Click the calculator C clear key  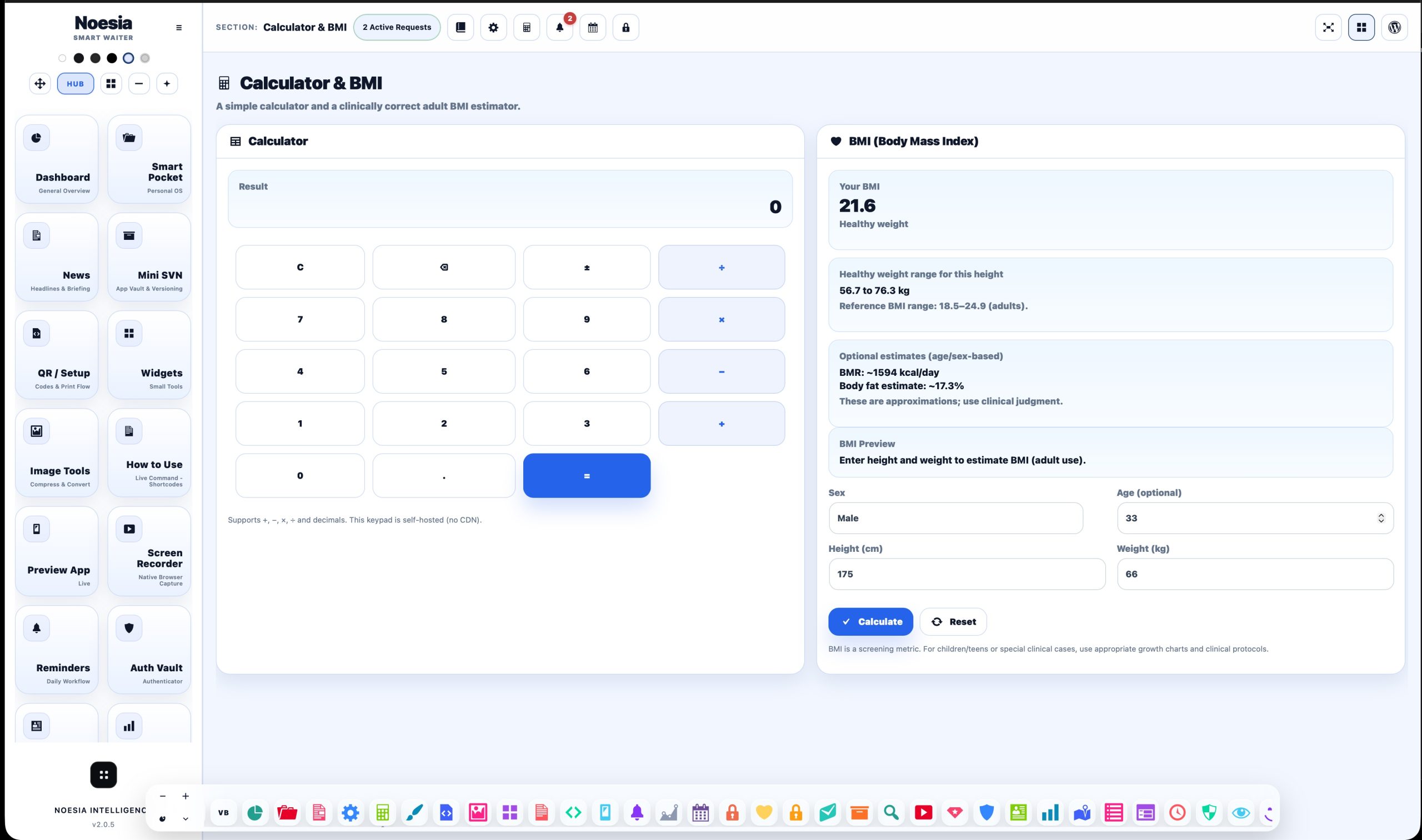(300, 267)
